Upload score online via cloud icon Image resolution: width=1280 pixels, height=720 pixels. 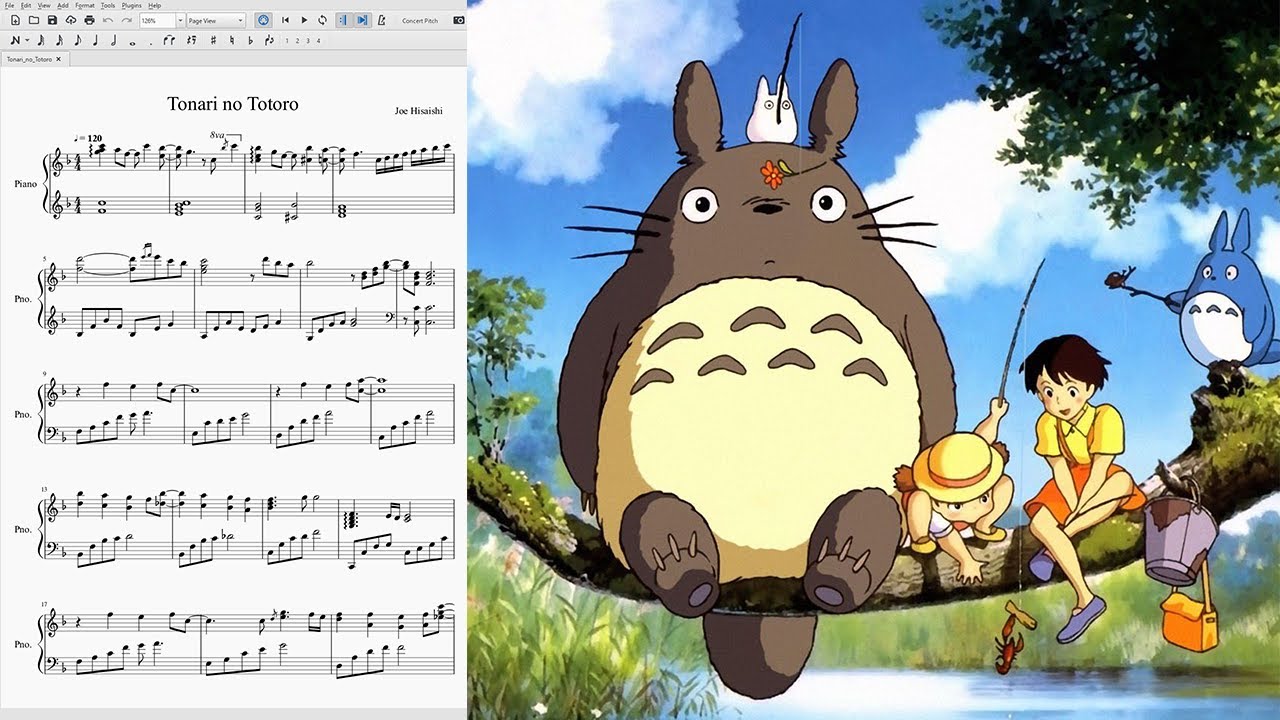[71, 20]
